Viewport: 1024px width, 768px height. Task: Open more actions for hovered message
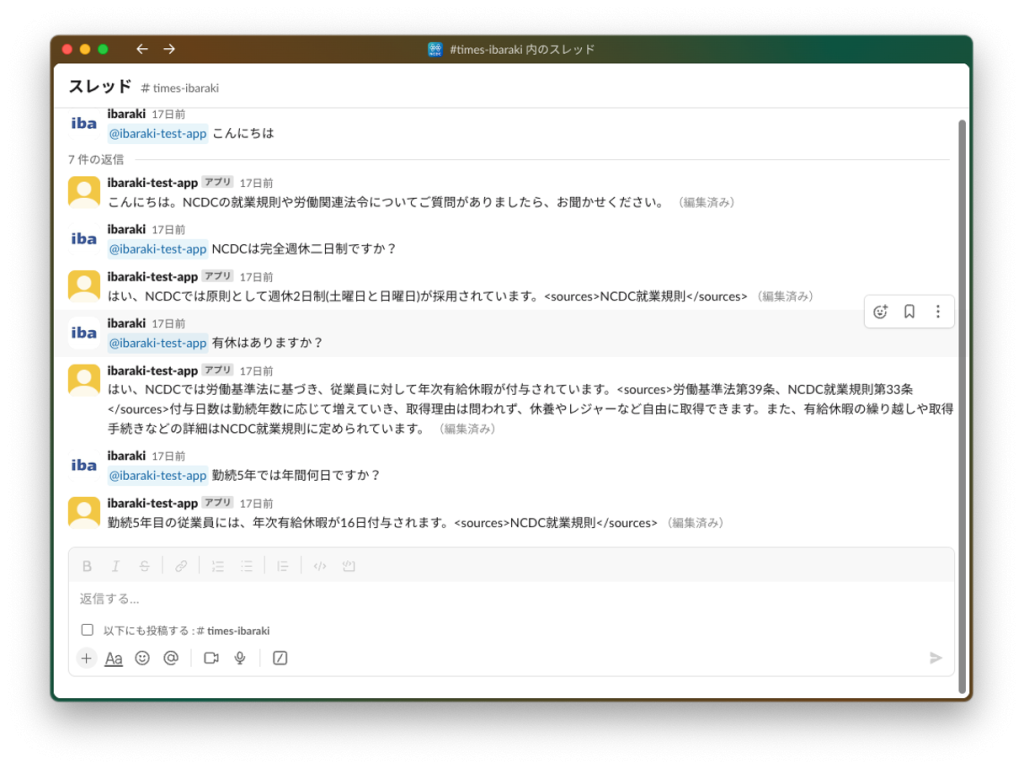[x=937, y=312]
